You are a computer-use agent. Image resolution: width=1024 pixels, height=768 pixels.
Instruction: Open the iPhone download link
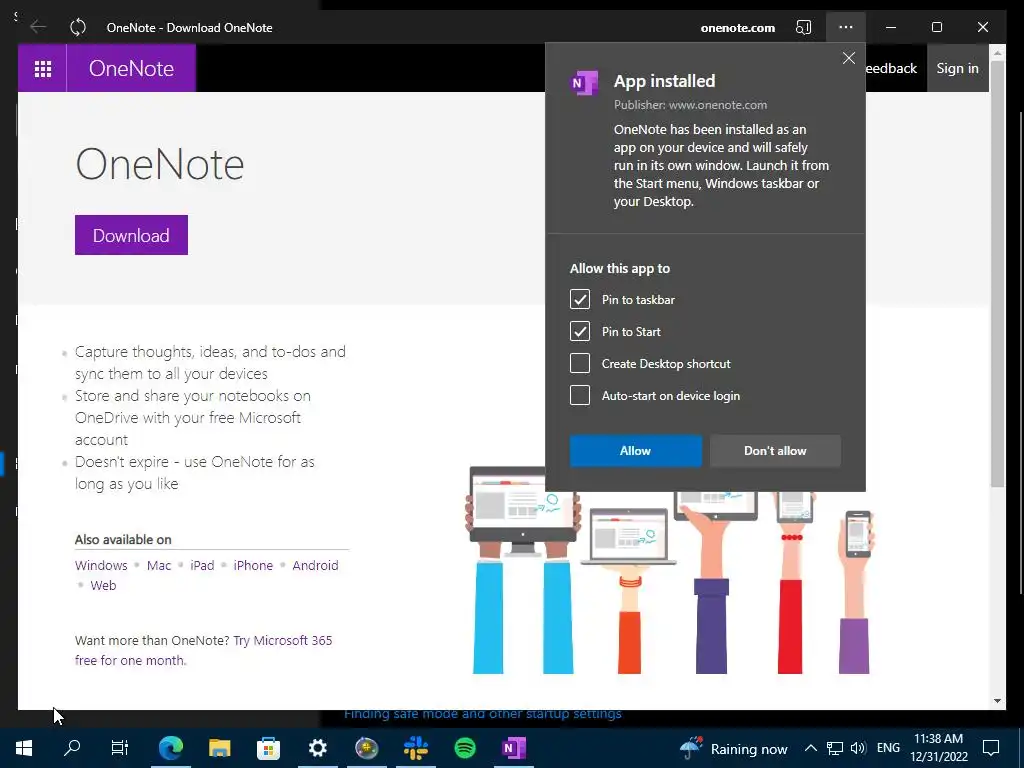coord(253,566)
